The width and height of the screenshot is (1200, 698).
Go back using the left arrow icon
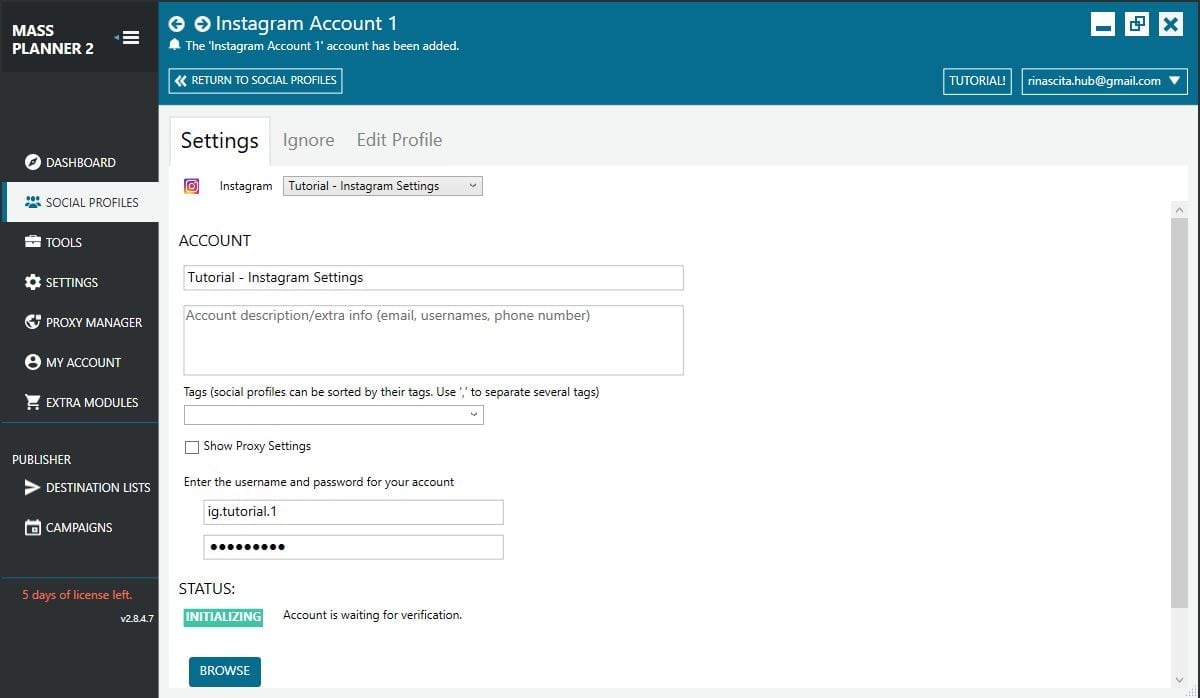tap(177, 23)
